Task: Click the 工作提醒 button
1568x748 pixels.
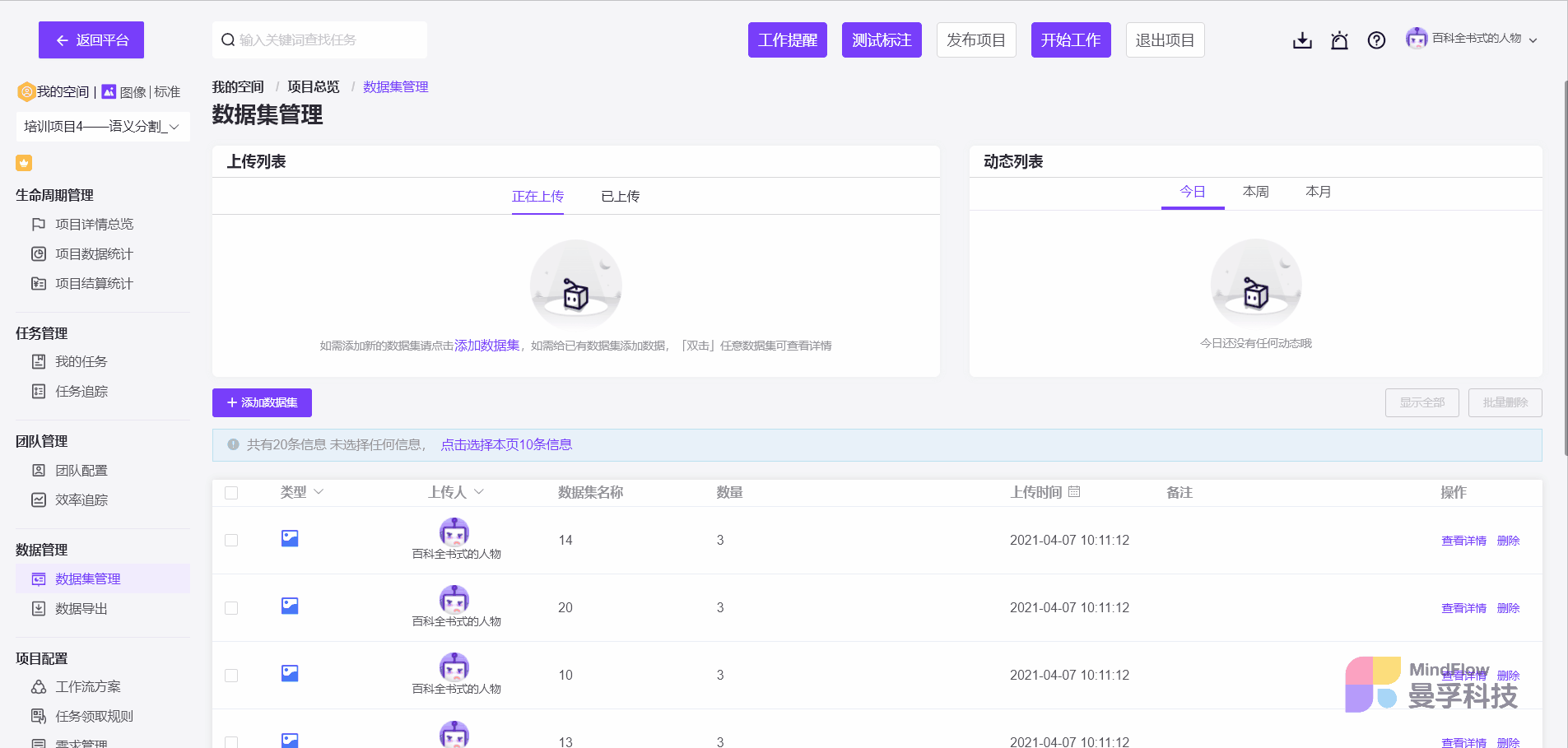Action: [788, 39]
